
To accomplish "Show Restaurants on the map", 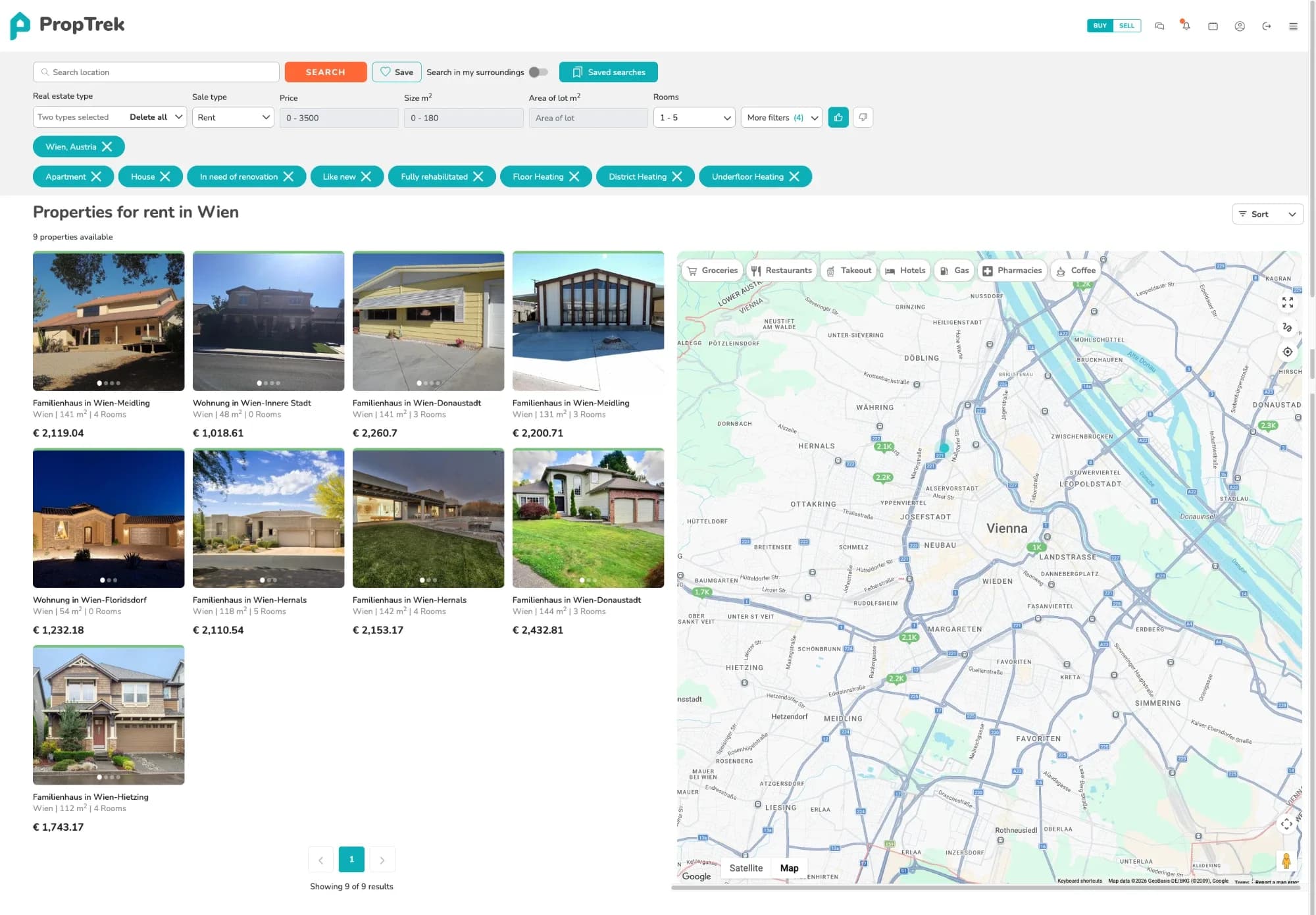I will pos(781,271).
